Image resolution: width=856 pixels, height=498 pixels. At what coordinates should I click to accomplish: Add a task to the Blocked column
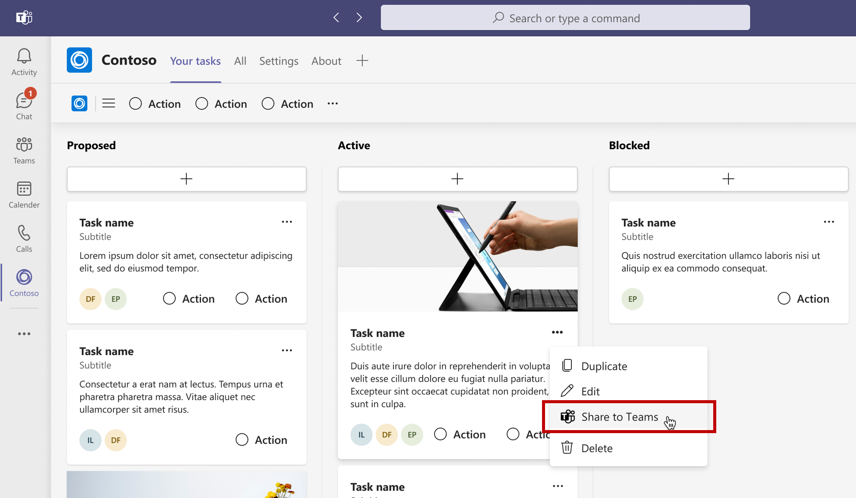[728, 179]
